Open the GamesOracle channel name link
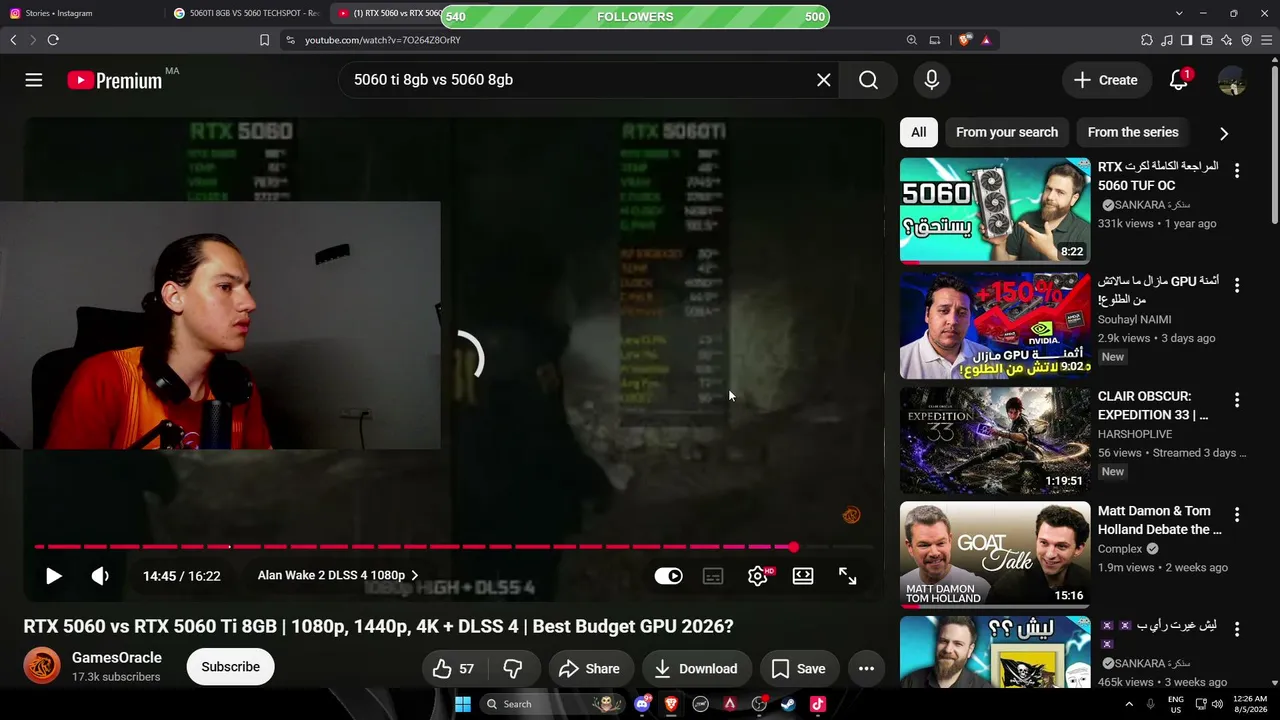Viewport: 1280px width, 720px height. click(117, 658)
